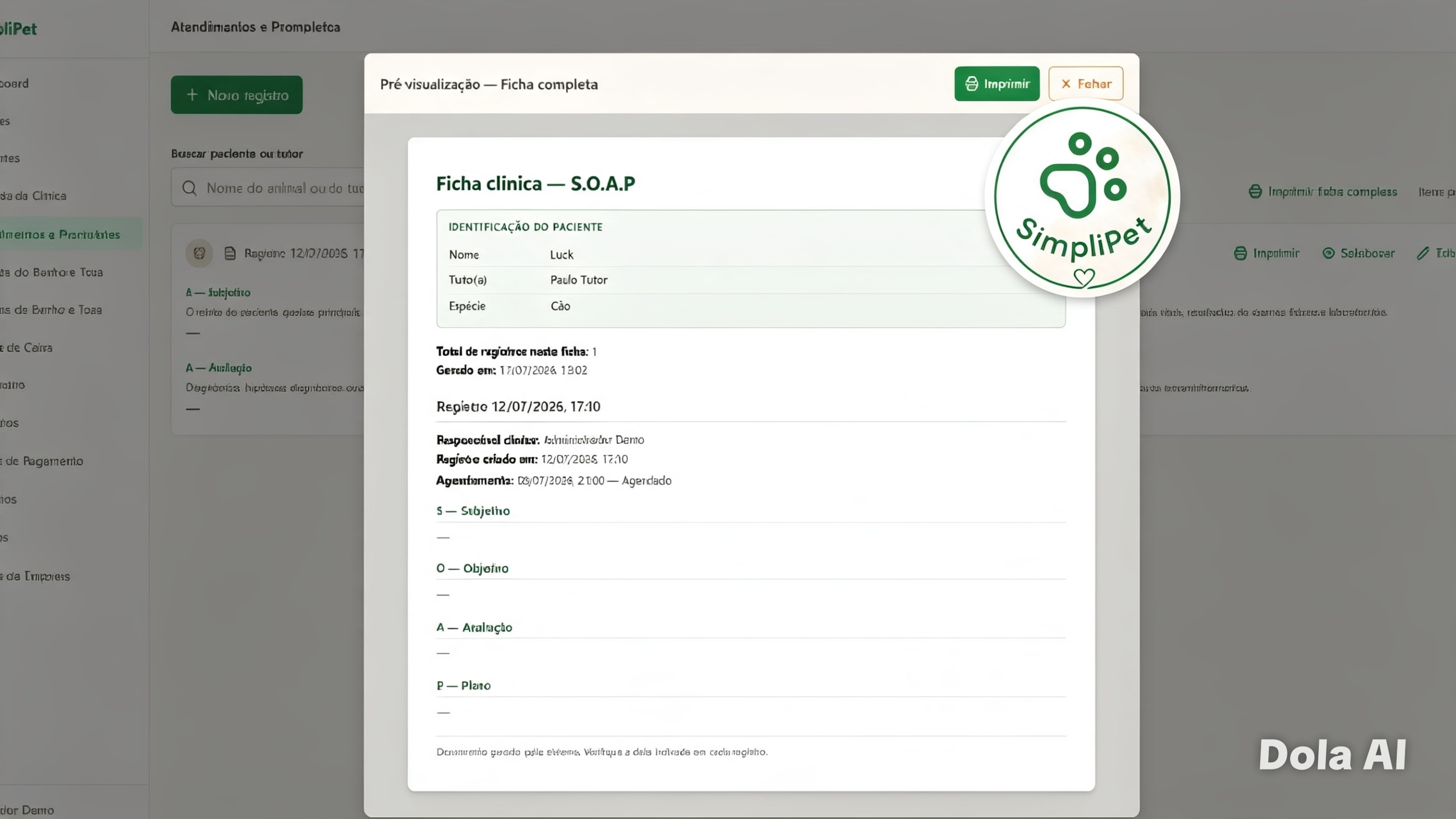Open the sidebar item ending in 'de Pagamento'
This screenshot has height=819, width=1456.
[42, 461]
